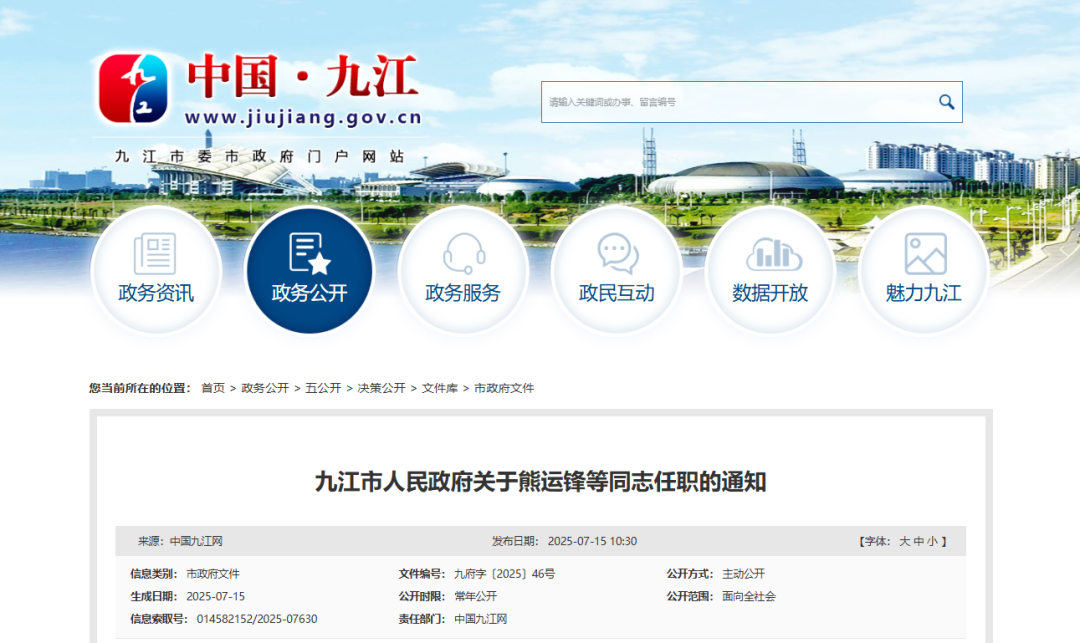Screen dimensions: 1080x643
Task: Click the search magnifier icon
Action: 946,102
